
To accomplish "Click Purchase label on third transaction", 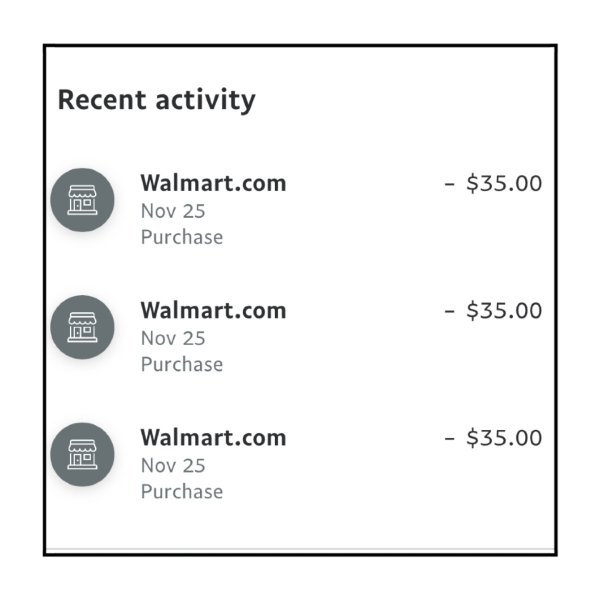I will (182, 492).
